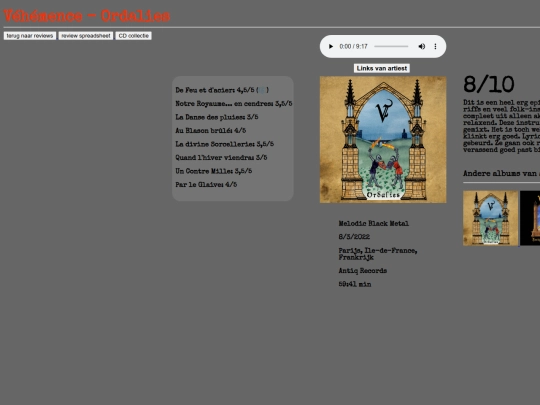Viewport: 540px width, 405px height.
Task: Click 'Links van artiest' button
Action: coord(382,68)
